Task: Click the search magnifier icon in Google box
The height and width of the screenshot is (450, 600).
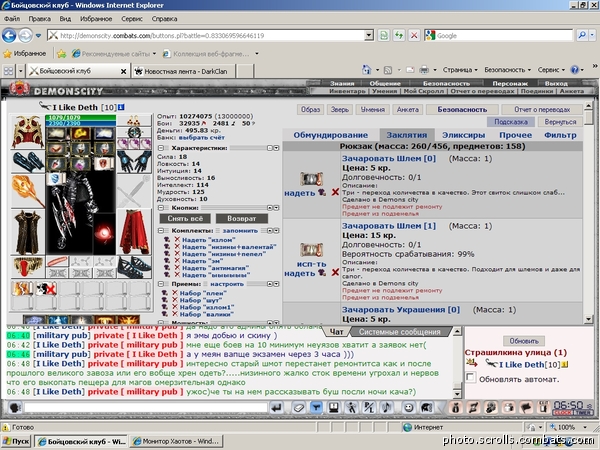Action: [582, 36]
